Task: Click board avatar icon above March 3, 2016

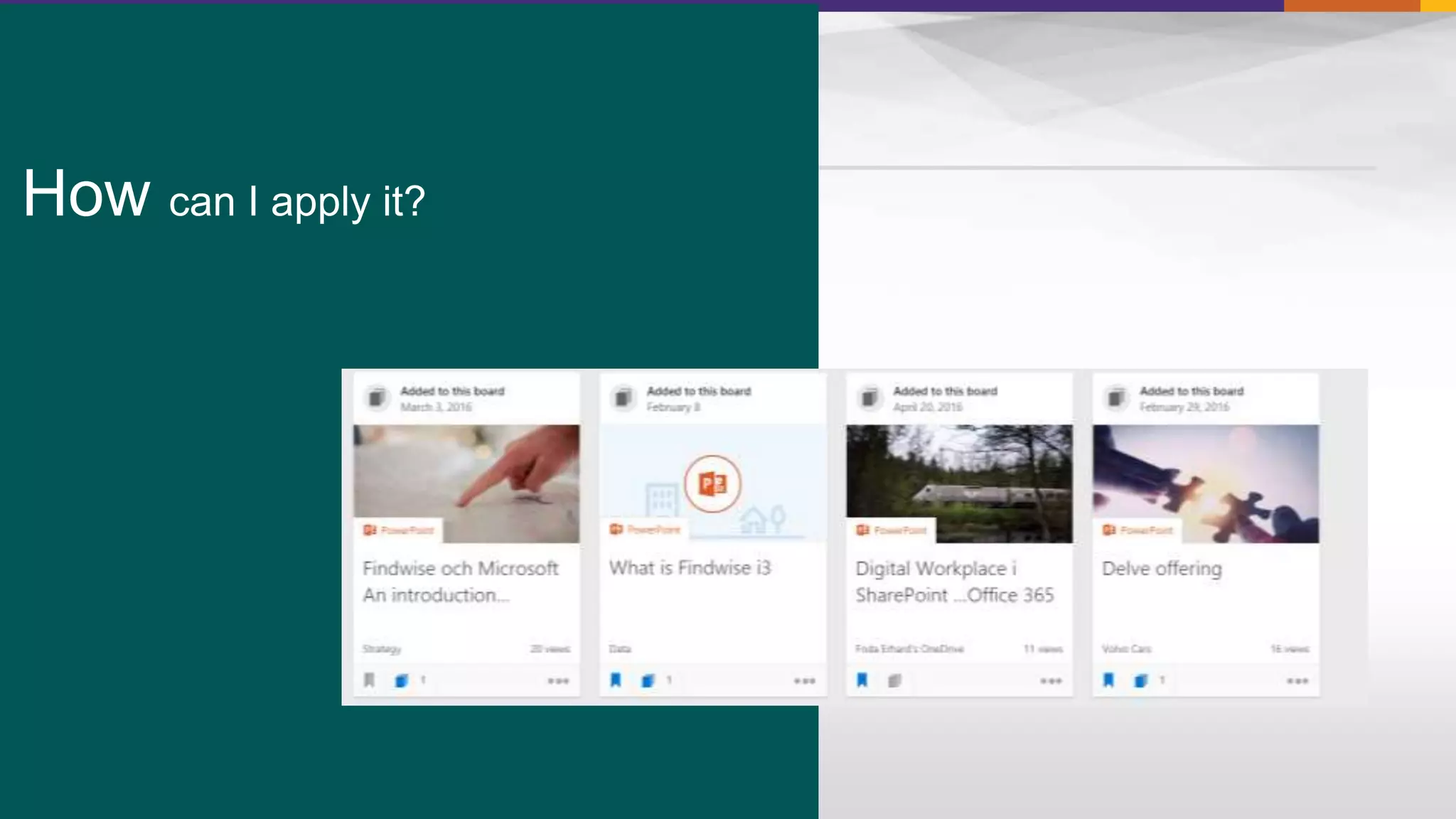Action: 378,398
